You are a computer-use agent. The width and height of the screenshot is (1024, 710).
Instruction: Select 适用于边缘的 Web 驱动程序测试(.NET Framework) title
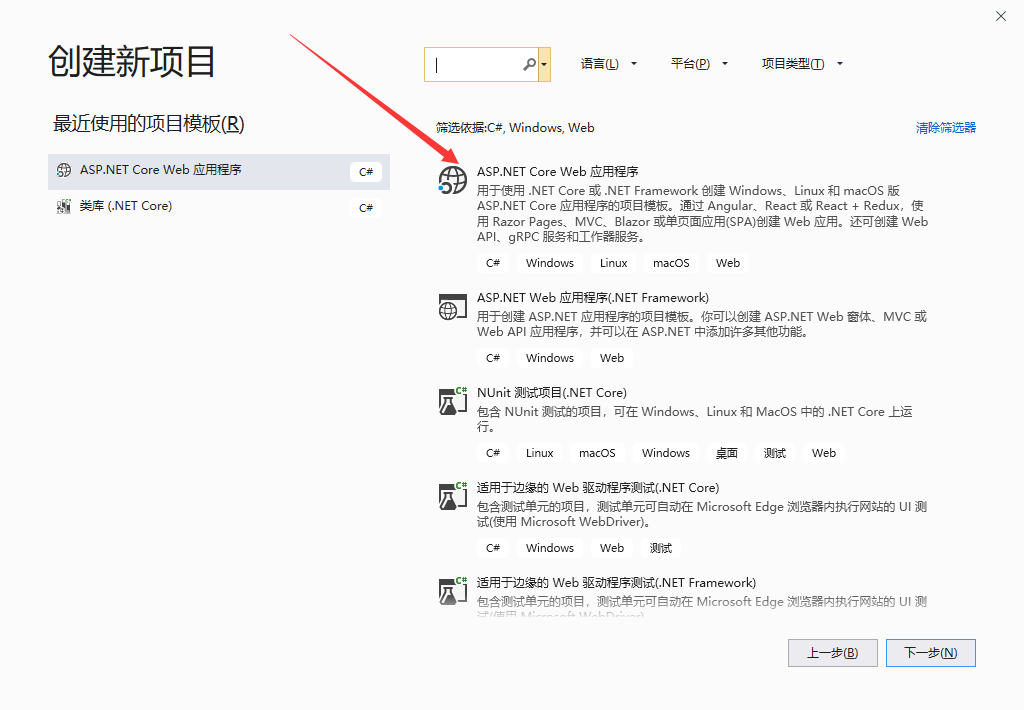click(616, 583)
